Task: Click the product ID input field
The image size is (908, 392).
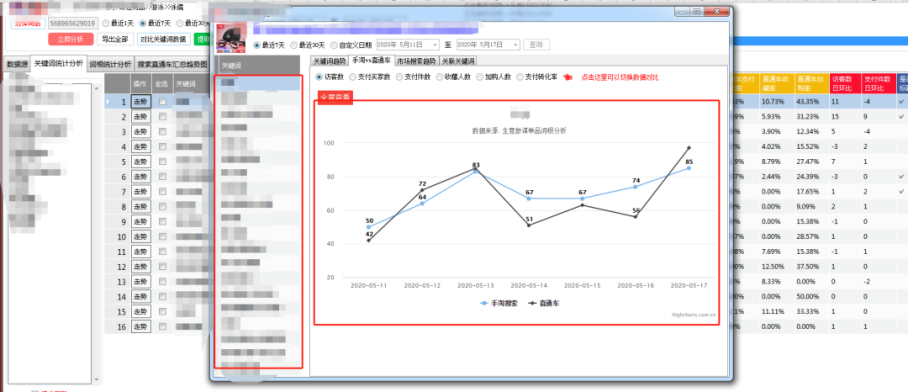Action: (x=72, y=23)
